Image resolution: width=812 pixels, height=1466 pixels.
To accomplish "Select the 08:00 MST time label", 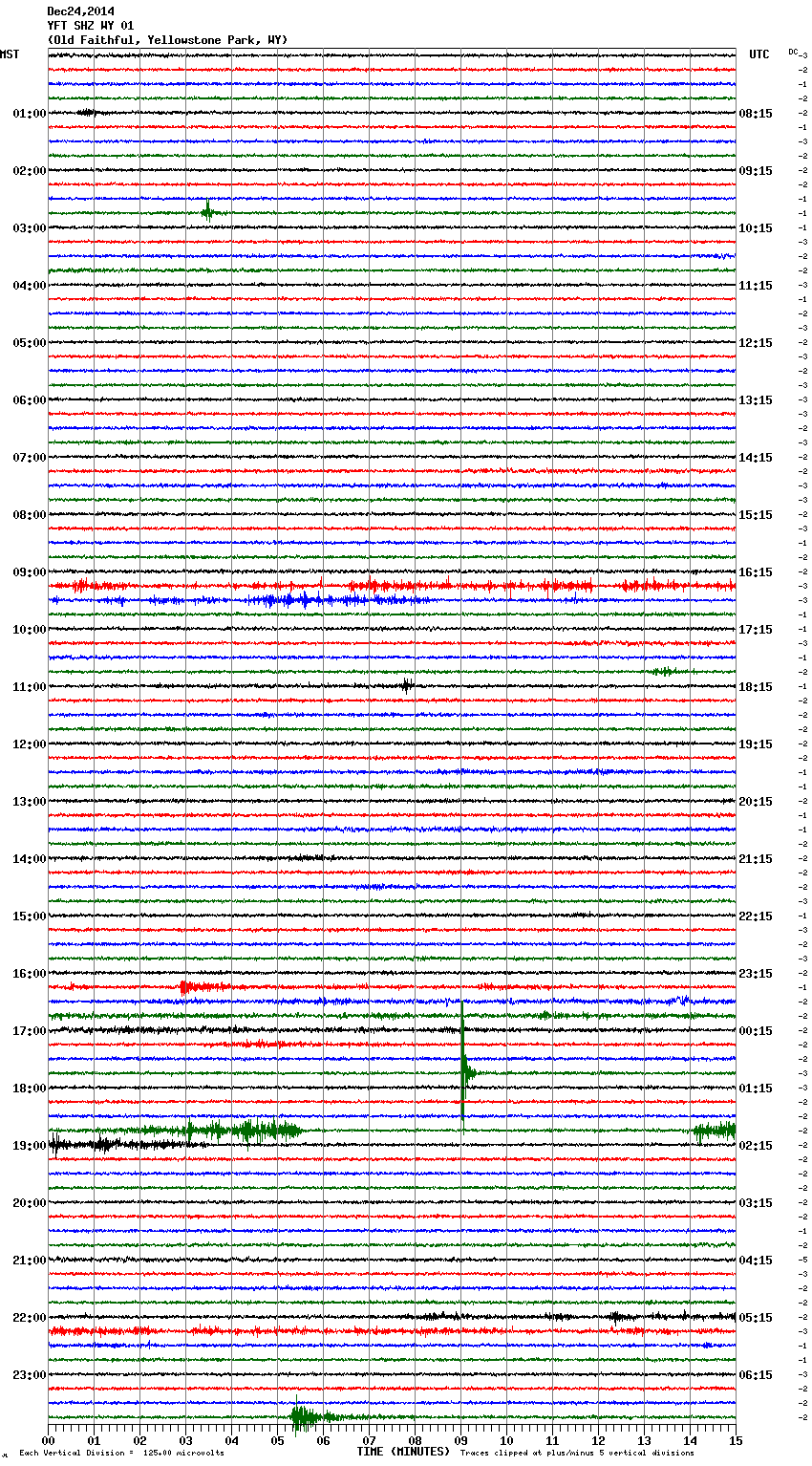I will click(29, 515).
